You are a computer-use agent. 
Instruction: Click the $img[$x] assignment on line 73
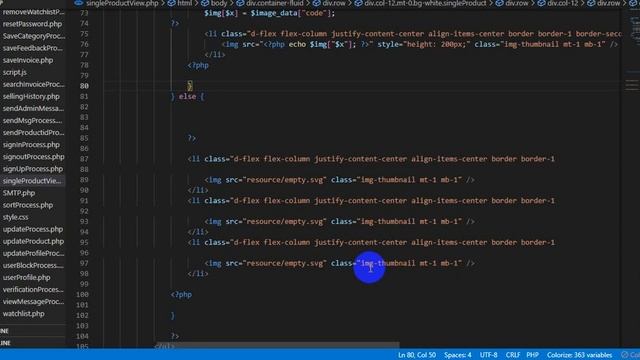(269, 13)
